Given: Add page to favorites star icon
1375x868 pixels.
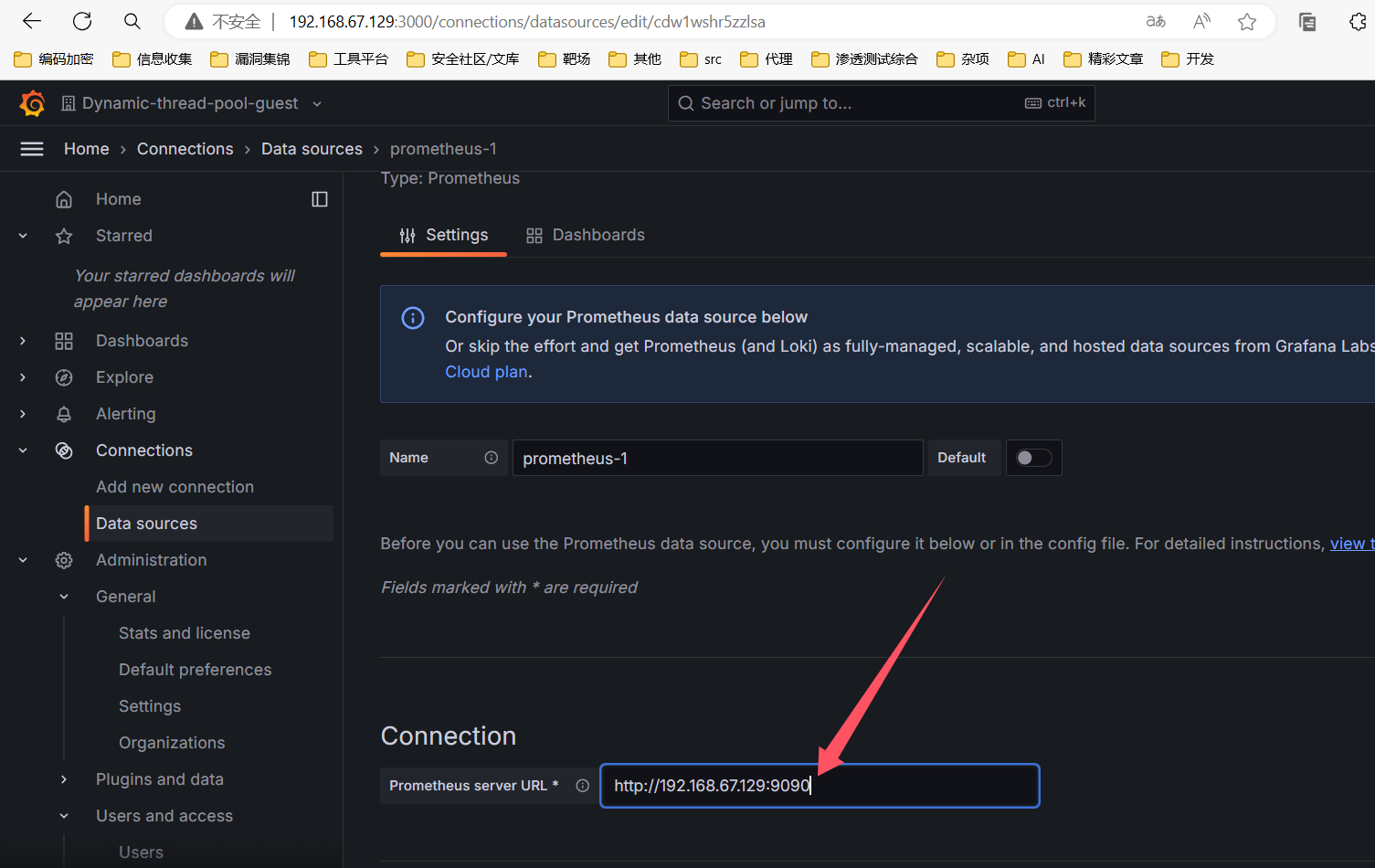Looking at the screenshot, I should point(1247,22).
